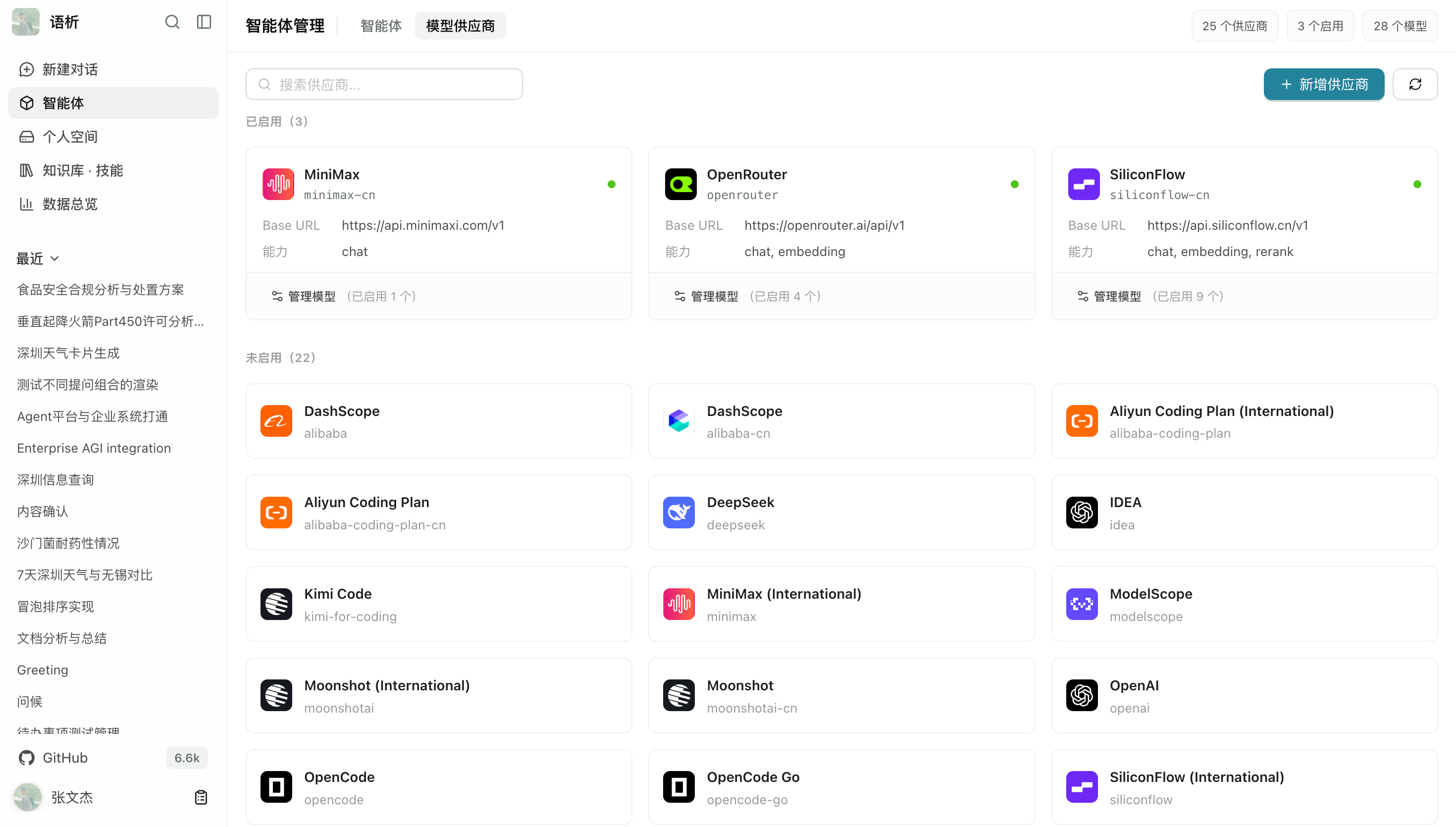The image size is (1456, 827).
Task: Click the clipboard icon beside 张文杰
Action: (201, 797)
